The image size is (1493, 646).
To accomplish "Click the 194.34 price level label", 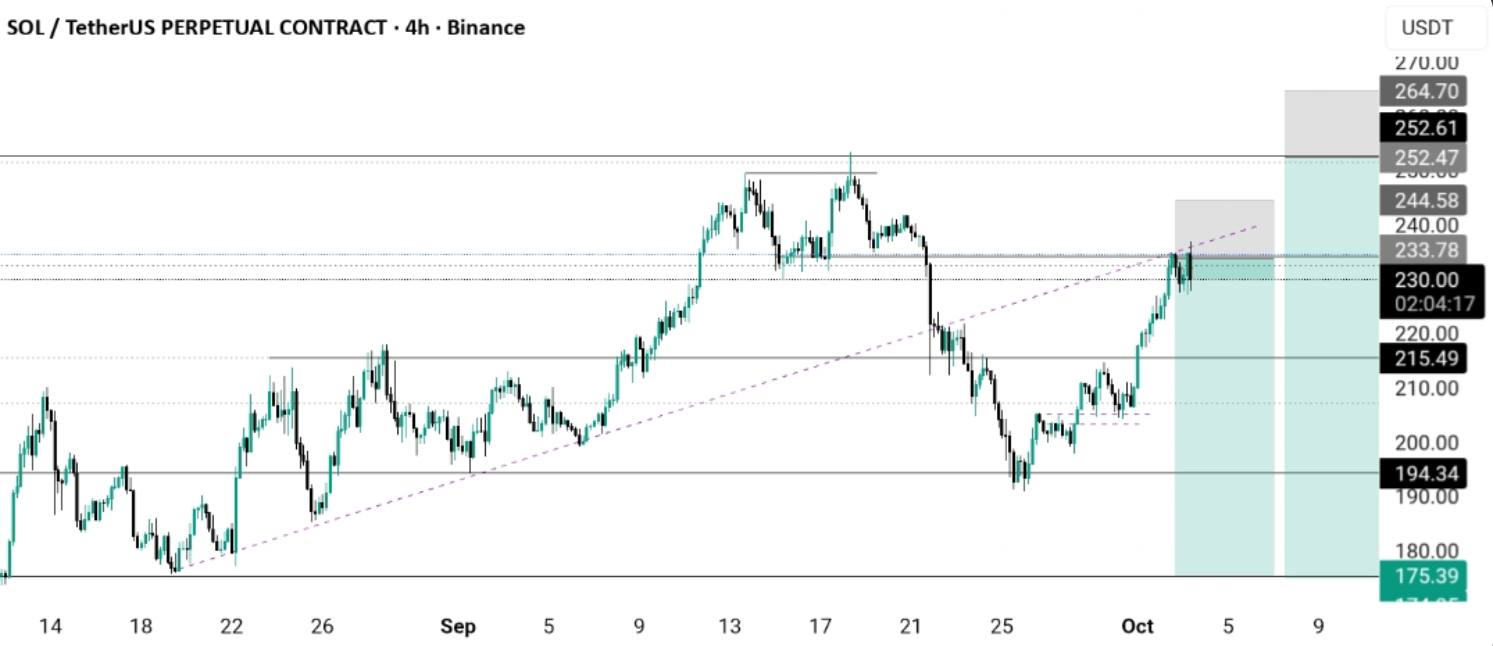I will tap(1423, 473).
